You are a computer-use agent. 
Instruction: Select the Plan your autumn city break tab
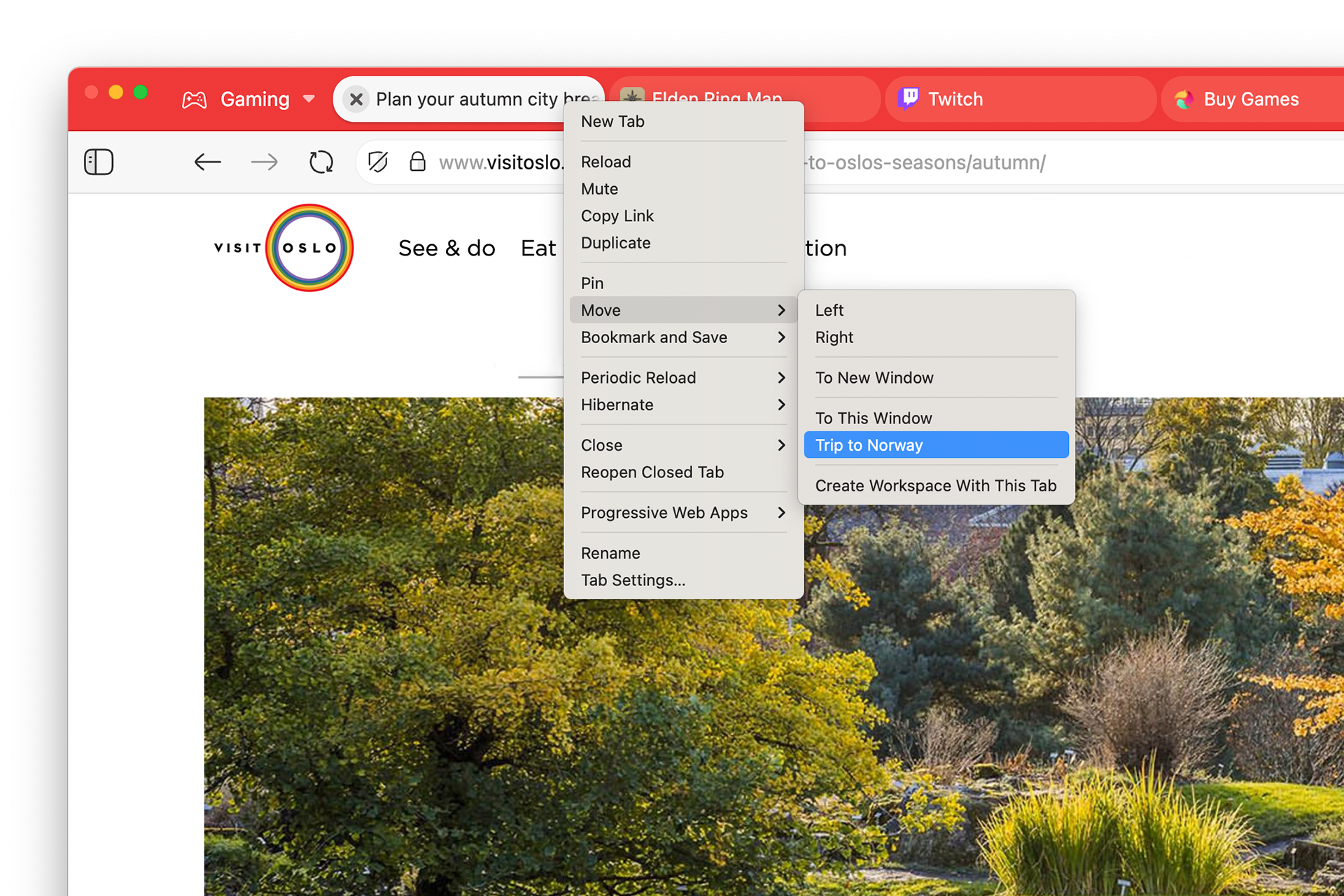pos(469,99)
